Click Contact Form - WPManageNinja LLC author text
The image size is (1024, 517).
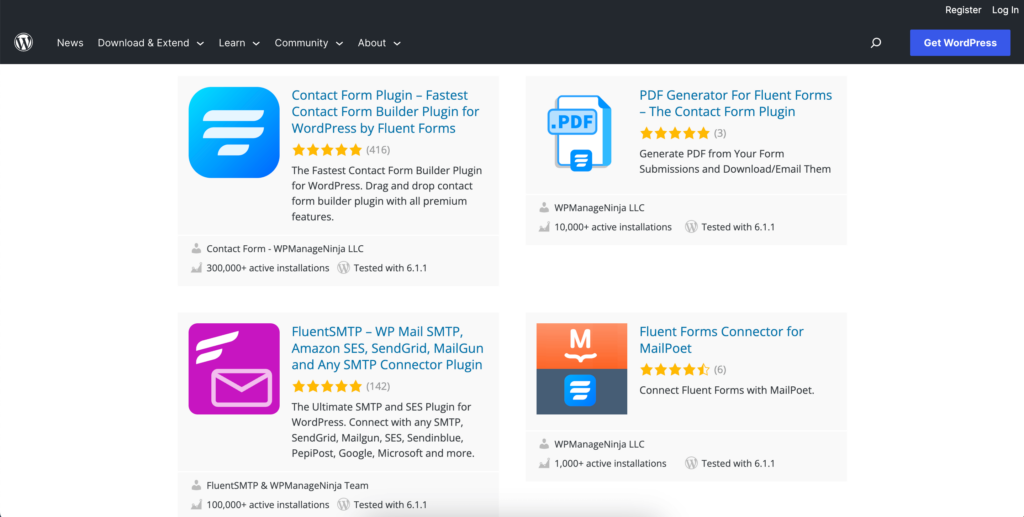click(x=285, y=249)
